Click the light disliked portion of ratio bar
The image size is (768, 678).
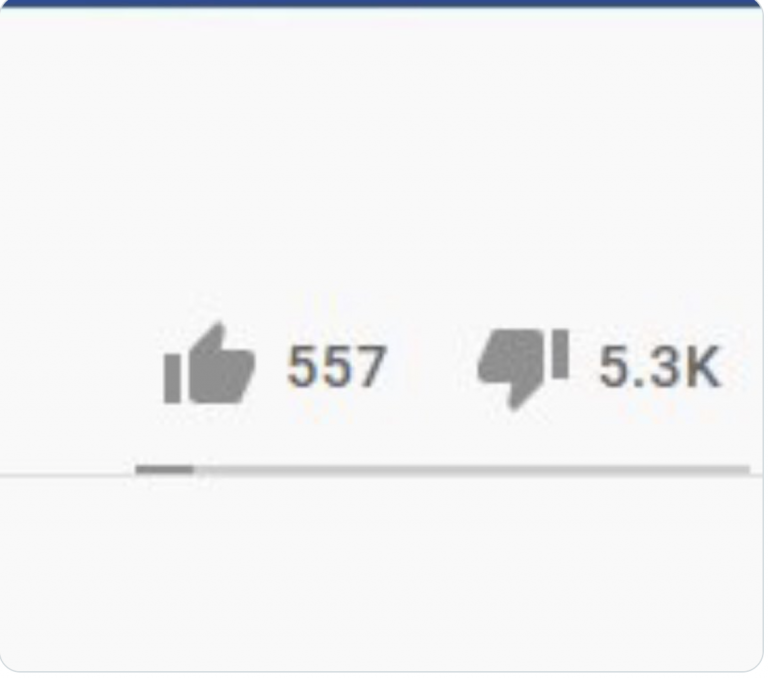coord(472,470)
